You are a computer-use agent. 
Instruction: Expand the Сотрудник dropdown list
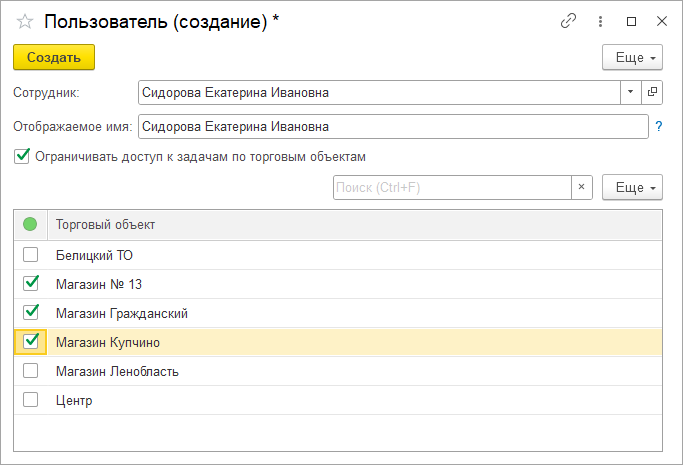(x=630, y=92)
